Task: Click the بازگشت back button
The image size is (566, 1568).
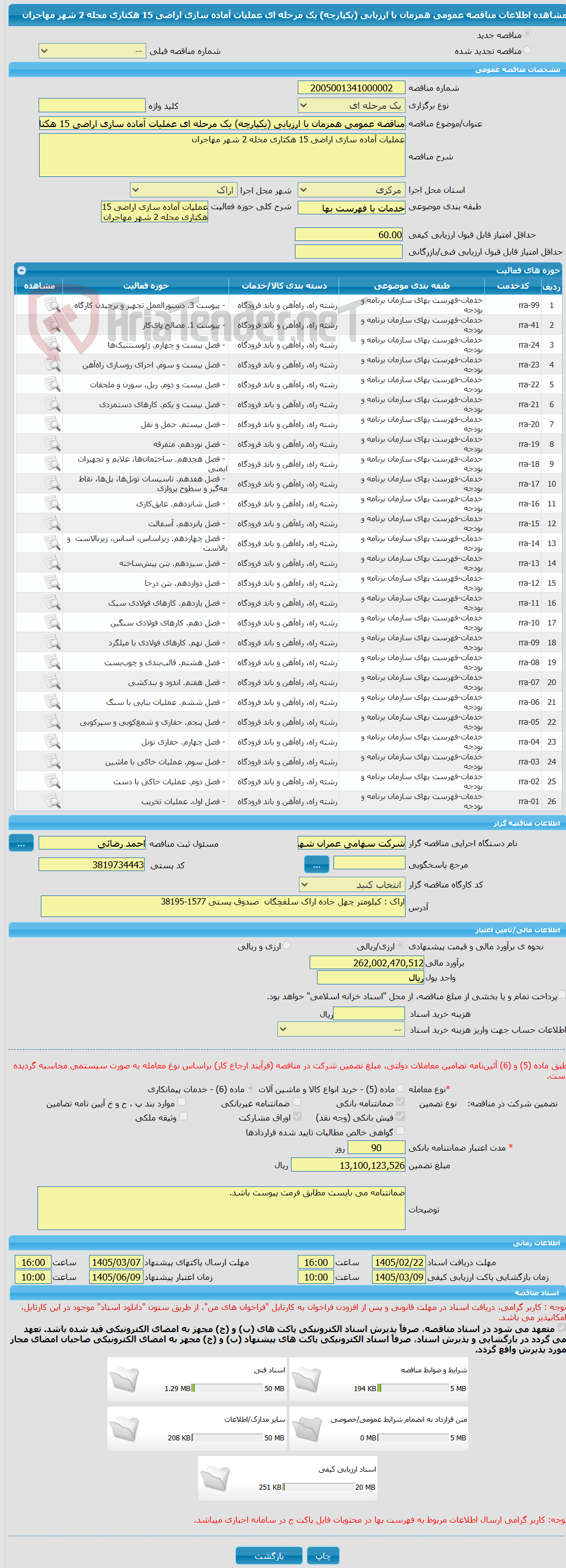Action: 268,1555
